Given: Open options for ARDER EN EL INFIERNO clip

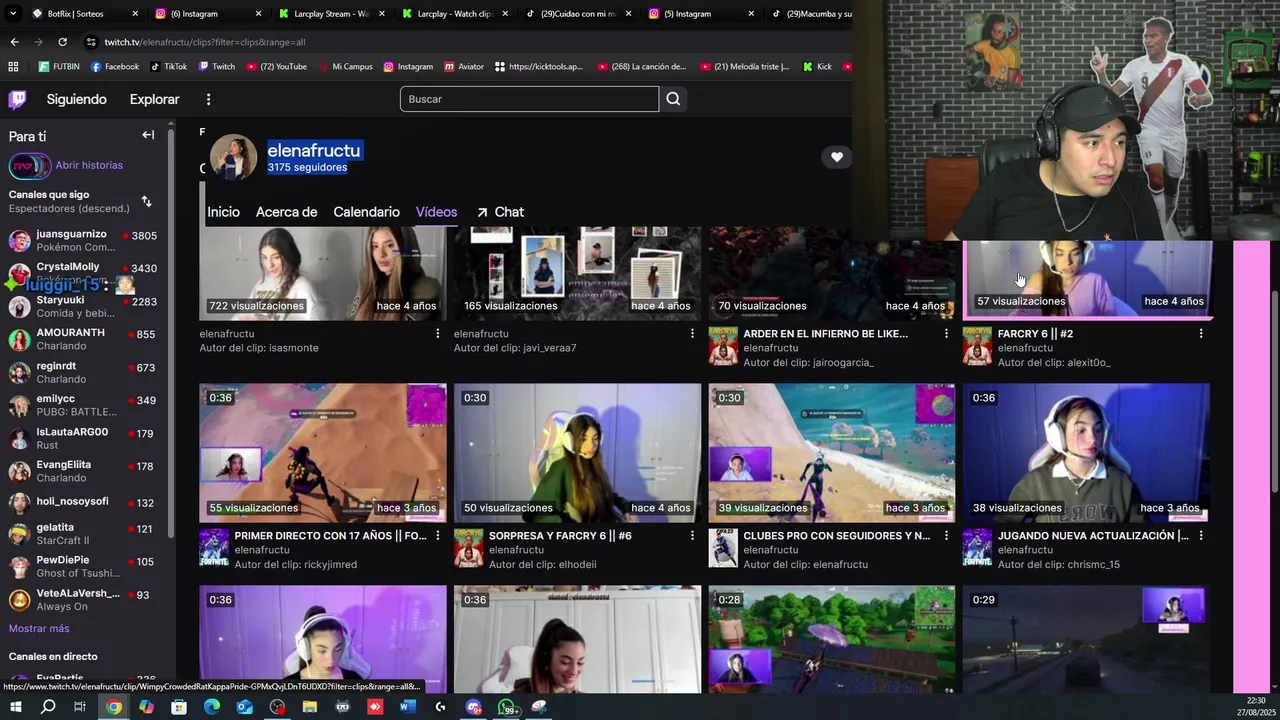Looking at the screenshot, I should pyautogui.click(x=946, y=334).
